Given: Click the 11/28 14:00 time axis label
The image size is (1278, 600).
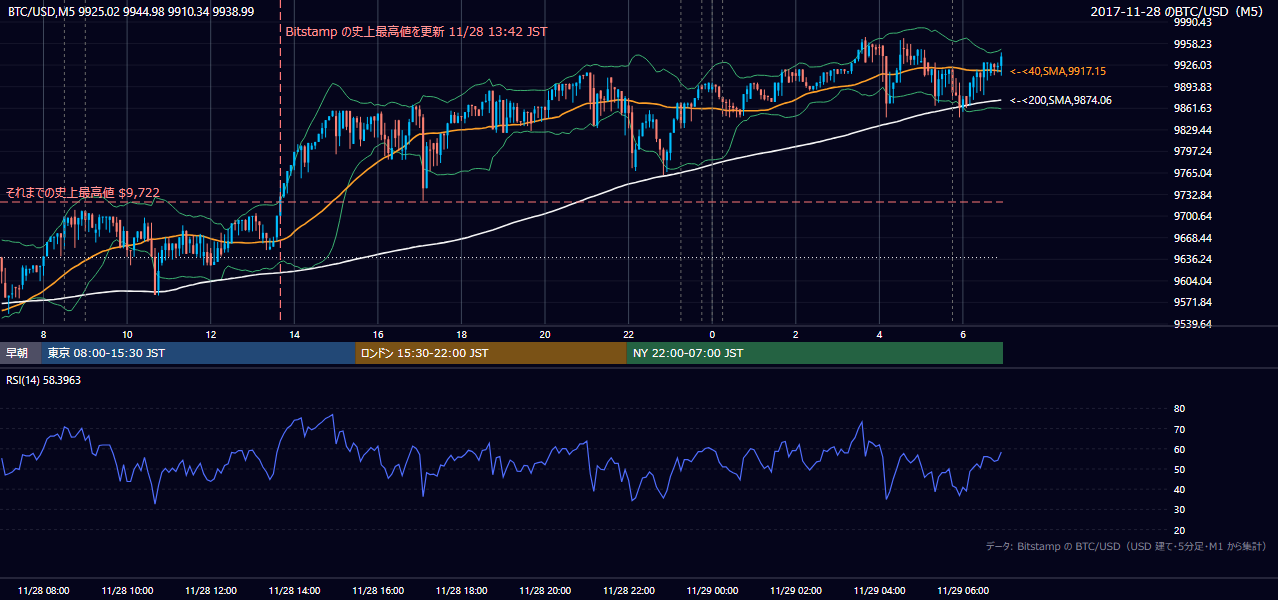Looking at the screenshot, I should [x=293, y=591].
